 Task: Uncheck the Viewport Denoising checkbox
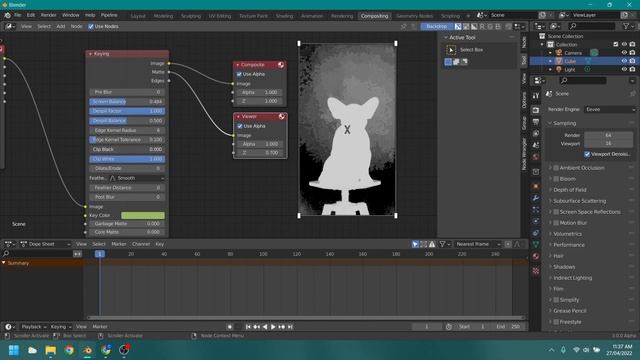tap(587, 154)
